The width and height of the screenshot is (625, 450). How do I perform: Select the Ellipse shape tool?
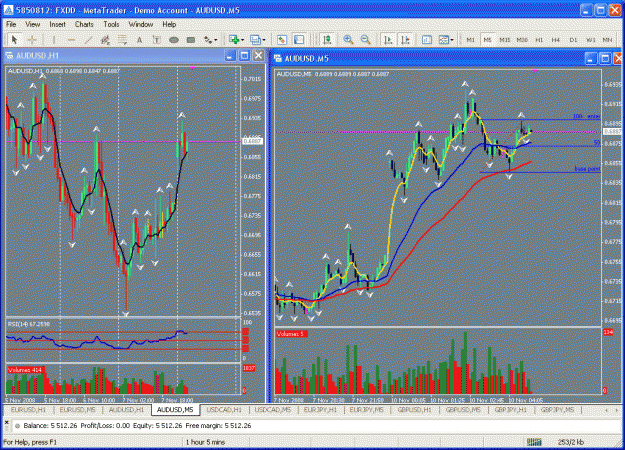click(174, 40)
